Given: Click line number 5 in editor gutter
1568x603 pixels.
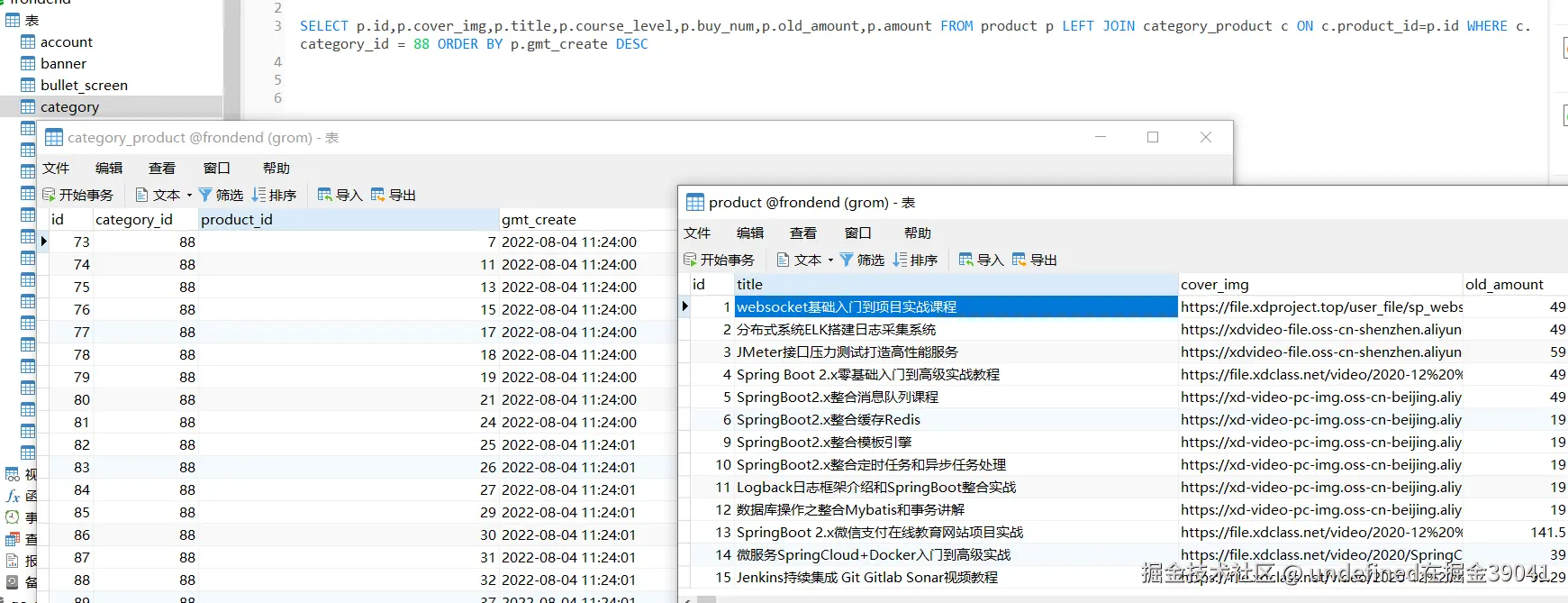Looking at the screenshot, I should pos(277,80).
